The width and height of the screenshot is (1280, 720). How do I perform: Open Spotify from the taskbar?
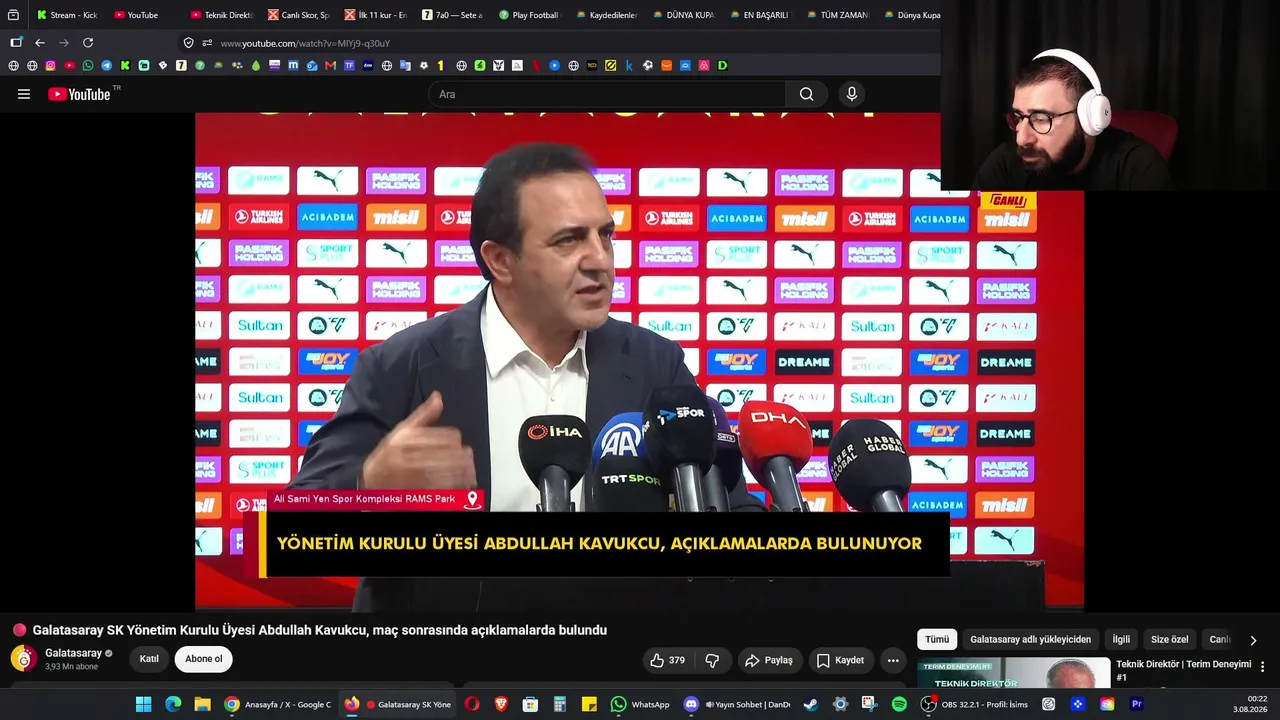click(x=899, y=704)
